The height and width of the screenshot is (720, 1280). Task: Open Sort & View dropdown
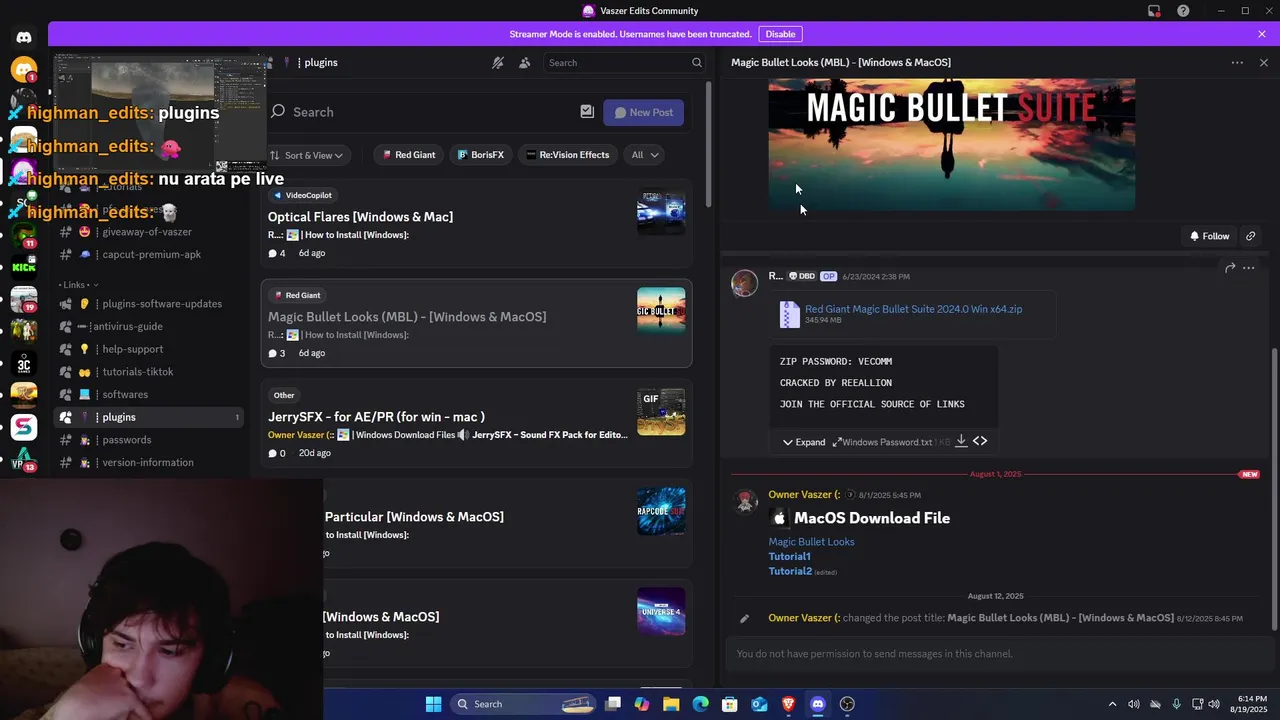307,155
